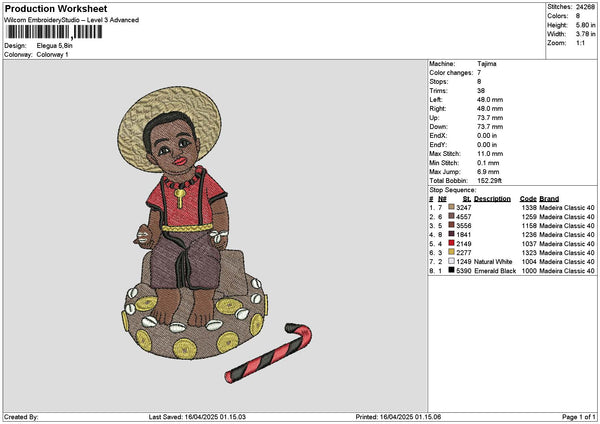Image resolution: width=600 pixels, height=424 pixels.
Task: Pick the brown swatch beside 4557
Action: (452, 216)
